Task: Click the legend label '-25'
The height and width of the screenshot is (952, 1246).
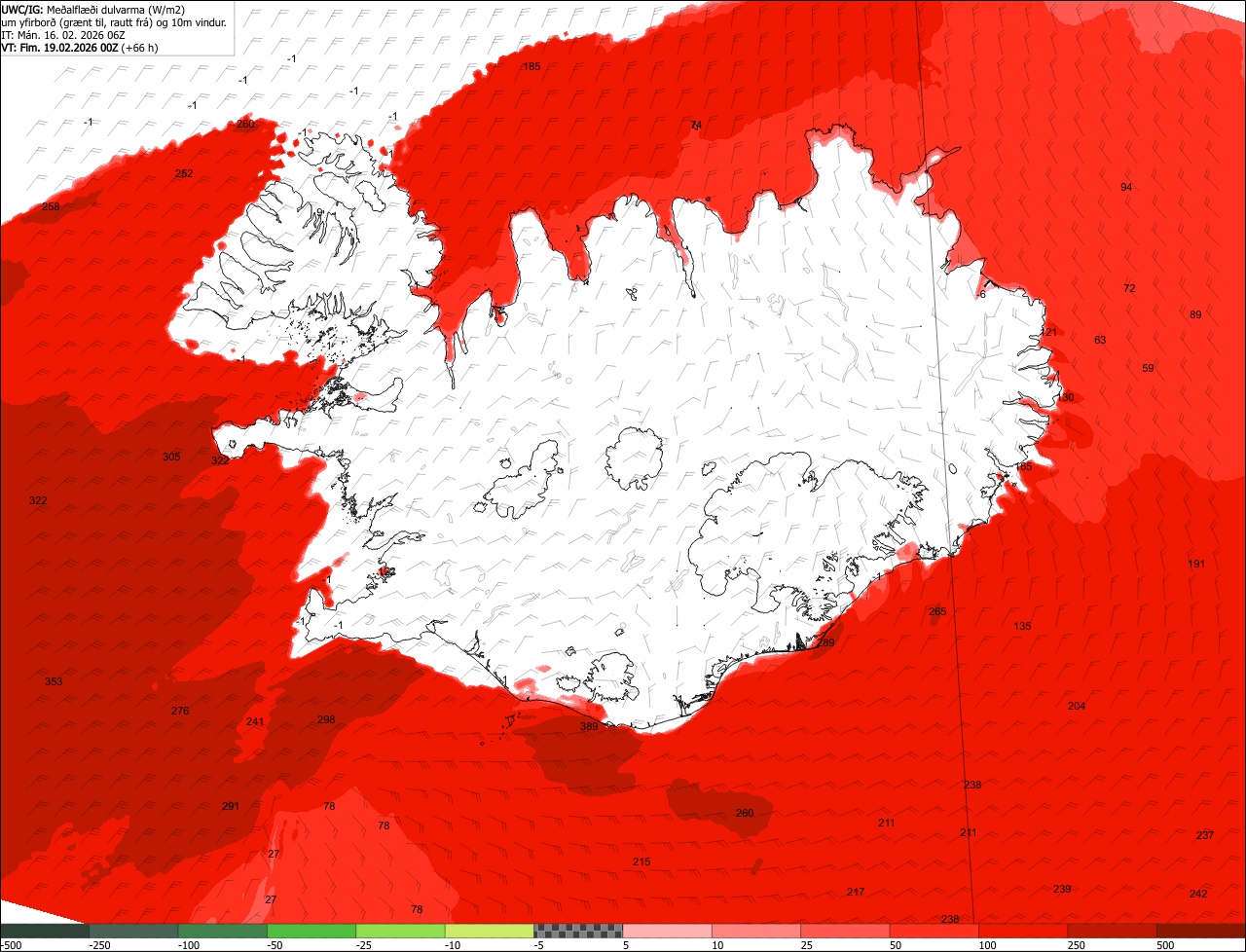Action: (x=365, y=945)
